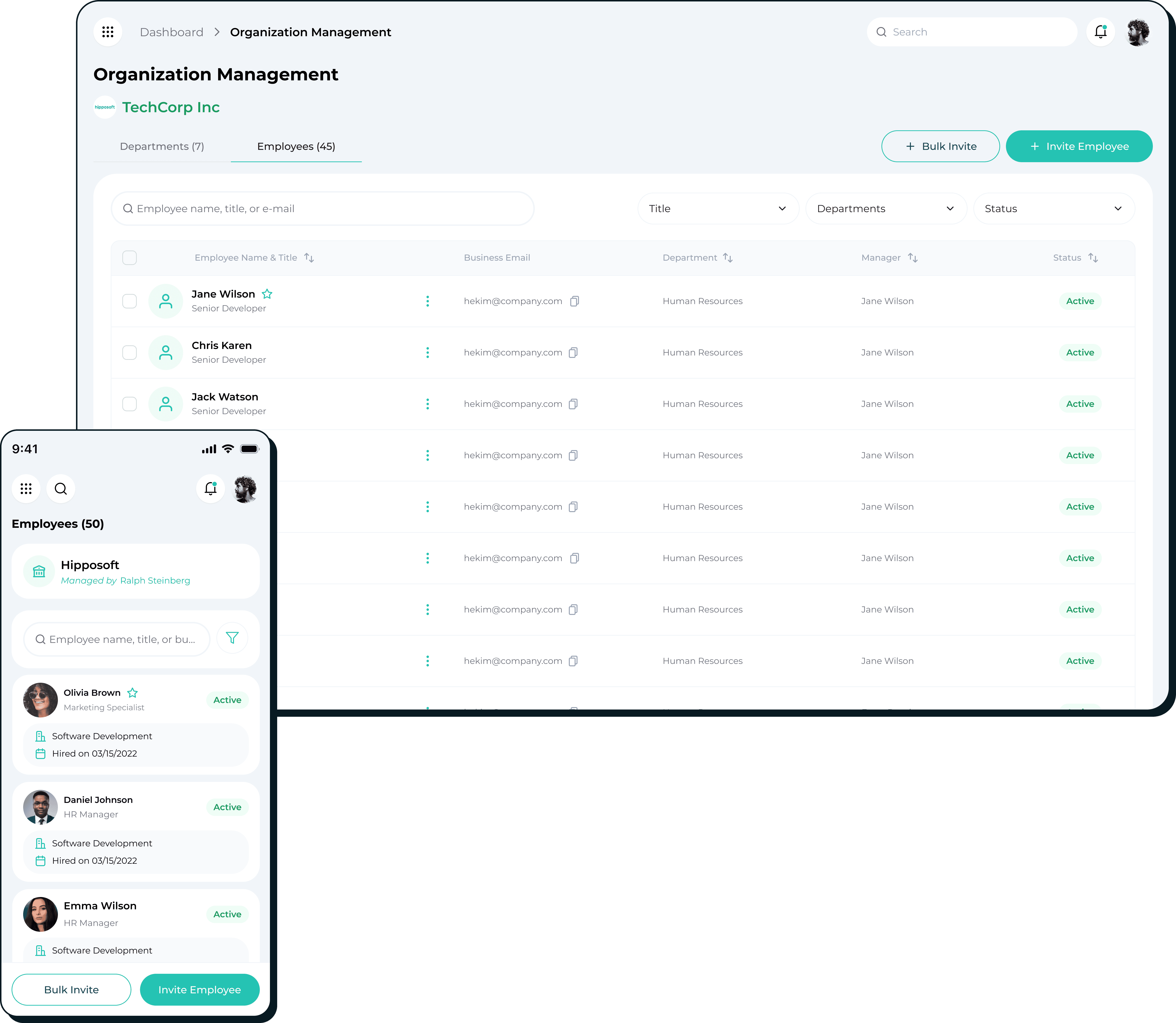Click the employee name search field
This screenshot has height=1023, width=1176.
pos(322,208)
